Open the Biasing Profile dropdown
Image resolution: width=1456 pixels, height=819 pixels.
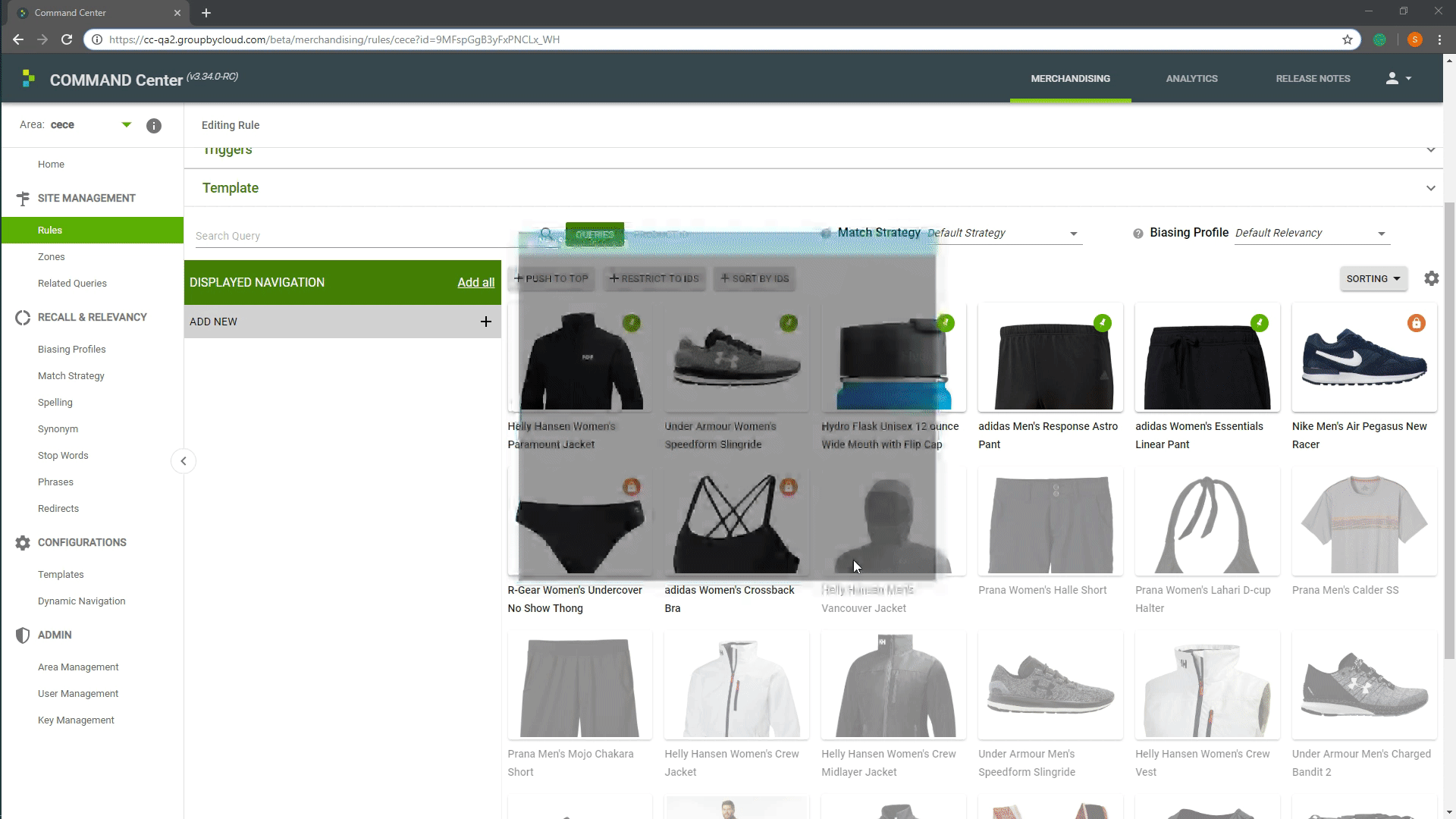click(x=1312, y=233)
